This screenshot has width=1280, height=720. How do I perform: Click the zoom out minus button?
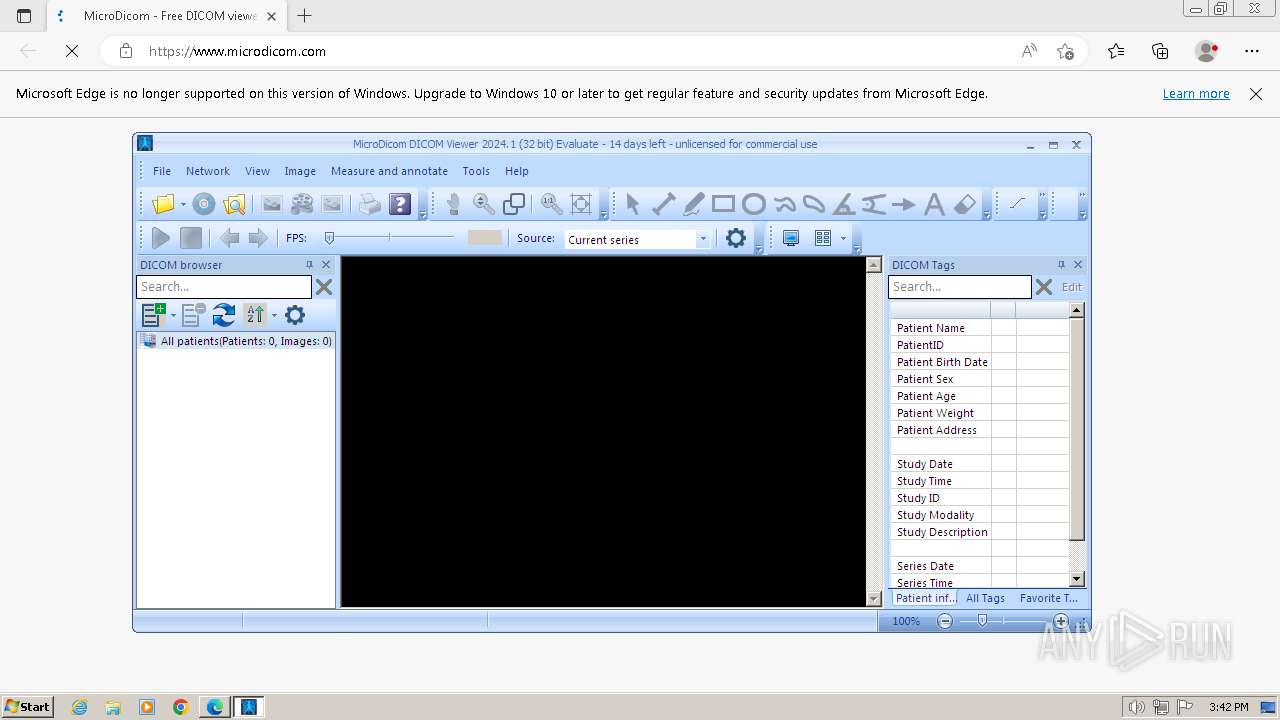point(945,621)
